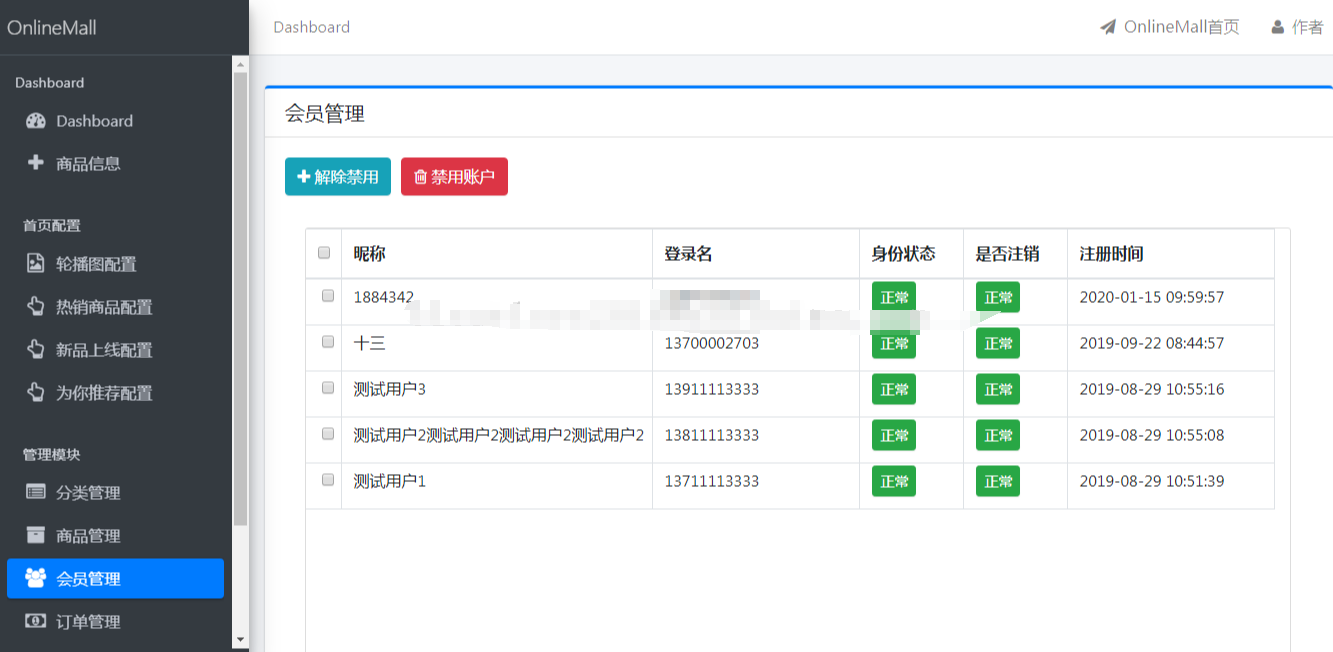Click the 会员管理 panel heading
The image size is (1333, 652).
[x=325, y=114]
